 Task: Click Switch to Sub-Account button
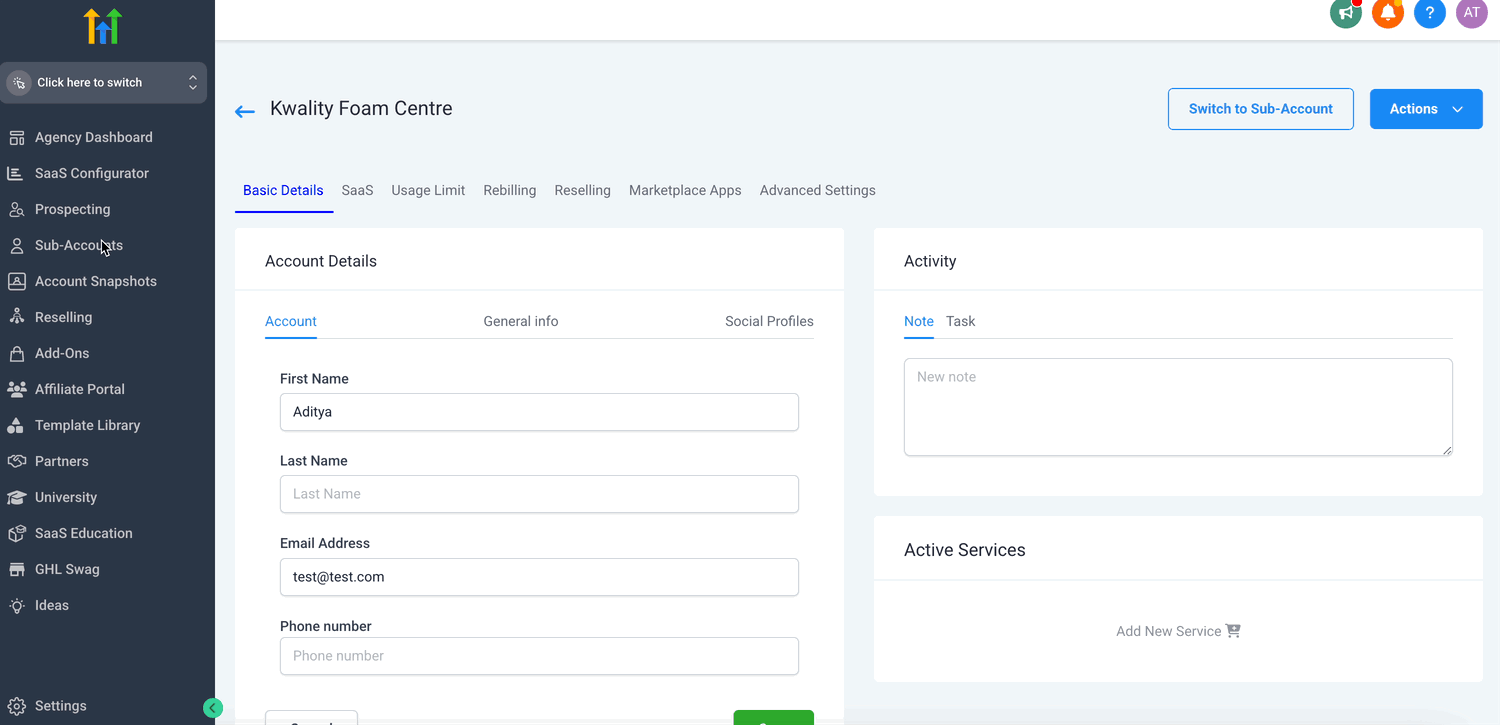click(x=1261, y=109)
